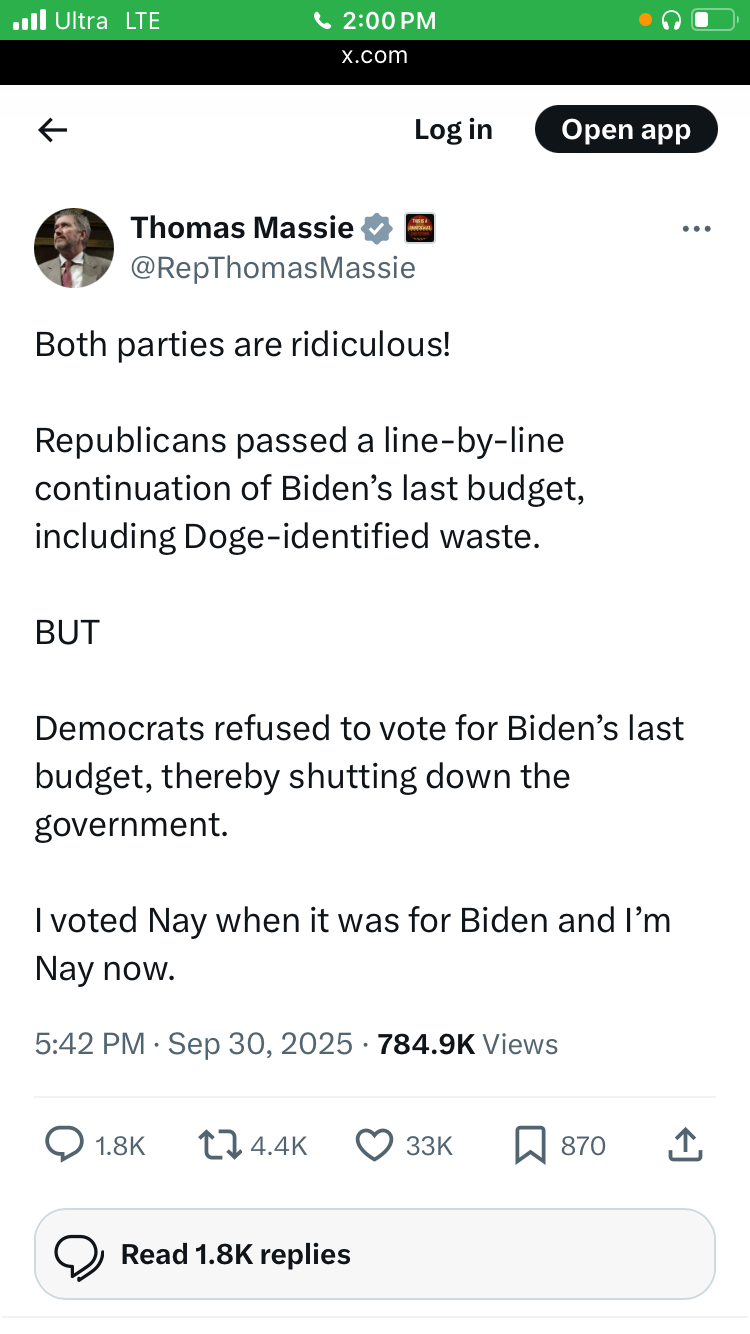Tap the 784.9K Views count
The width and height of the screenshot is (750, 1334).
coord(467,1044)
